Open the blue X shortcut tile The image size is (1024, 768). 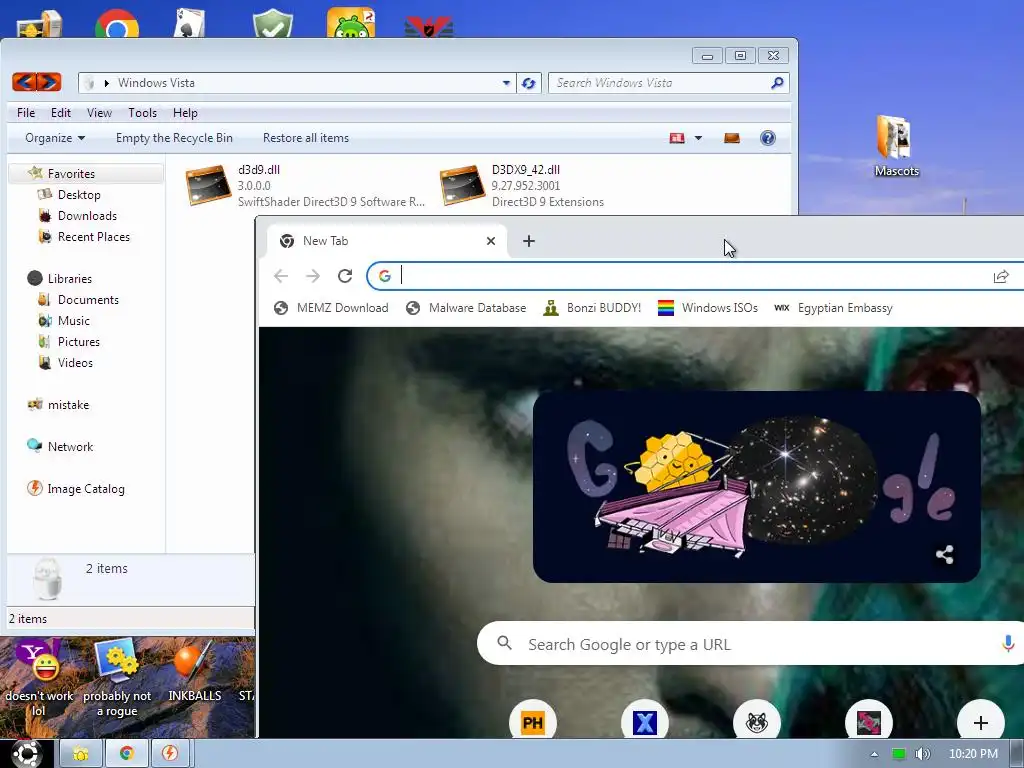(x=645, y=722)
